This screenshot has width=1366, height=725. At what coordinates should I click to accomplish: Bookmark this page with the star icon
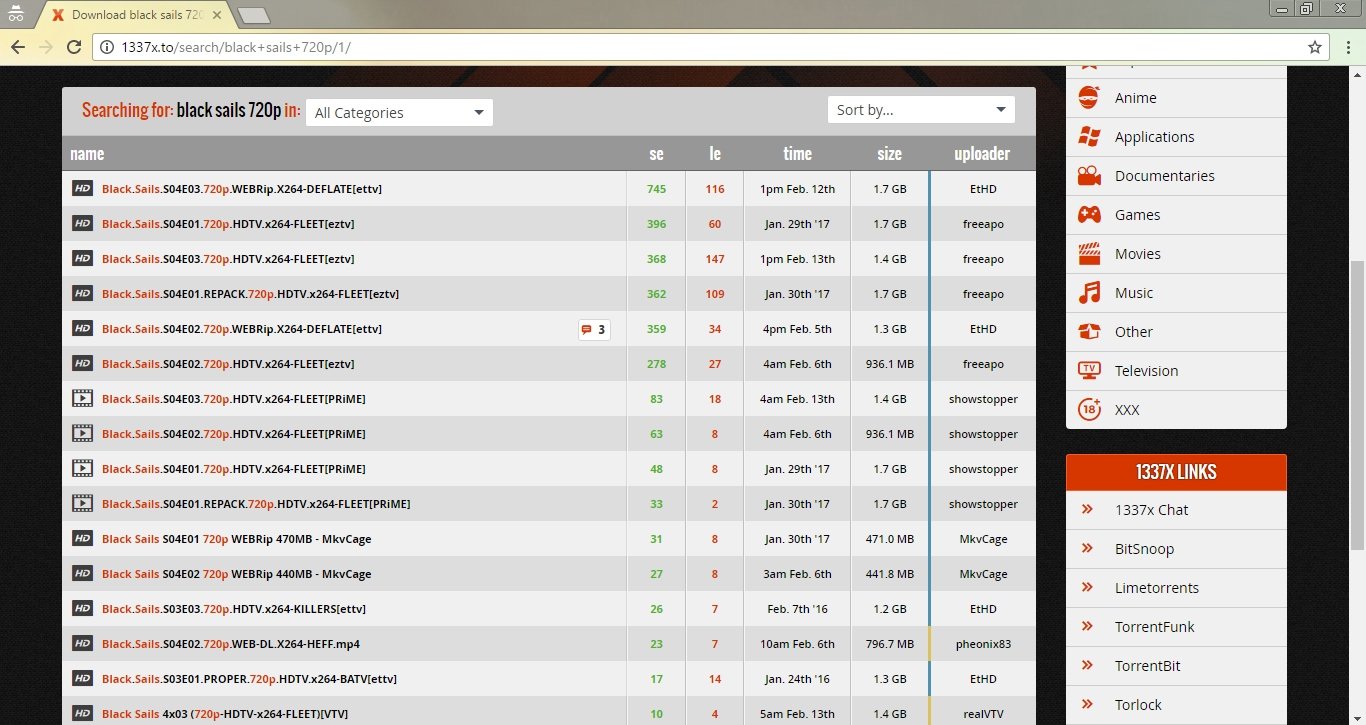pyautogui.click(x=1315, y=47)
